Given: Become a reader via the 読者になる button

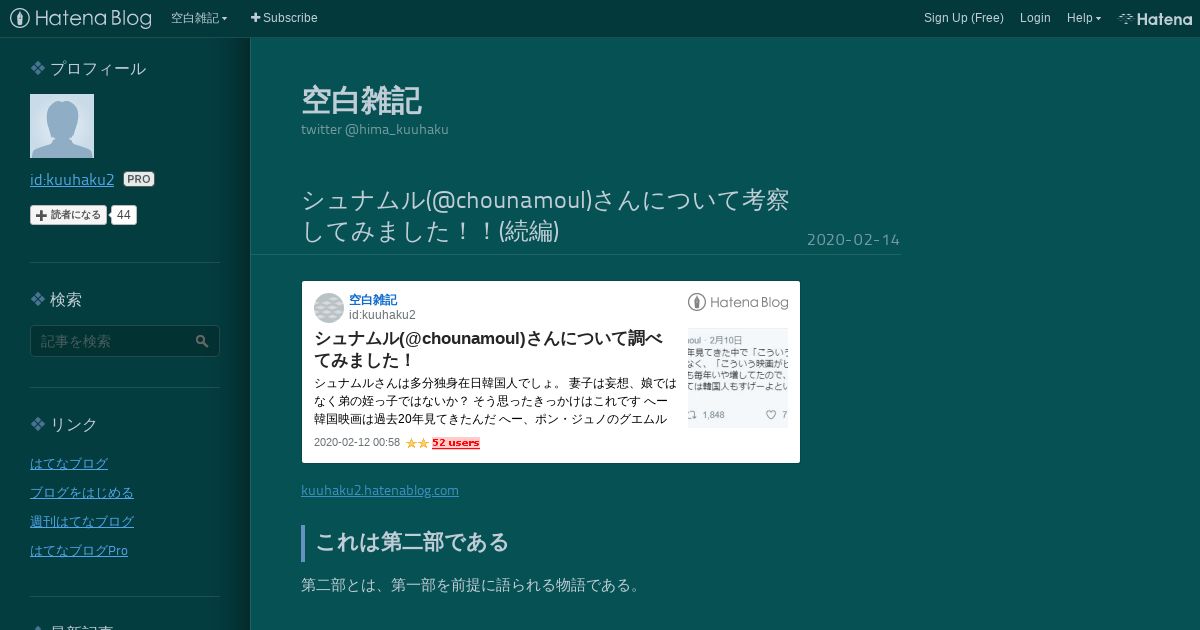Looking at the screenshot, I should 68,215.
